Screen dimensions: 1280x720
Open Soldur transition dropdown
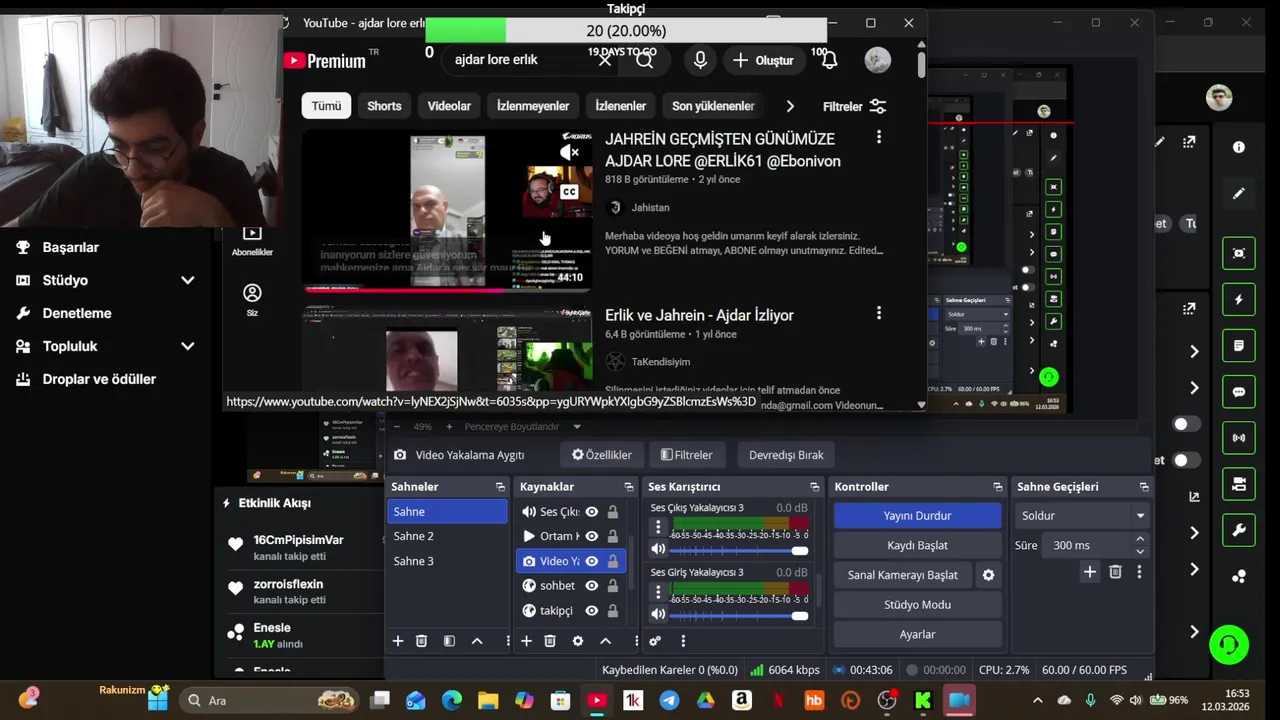1080,516
